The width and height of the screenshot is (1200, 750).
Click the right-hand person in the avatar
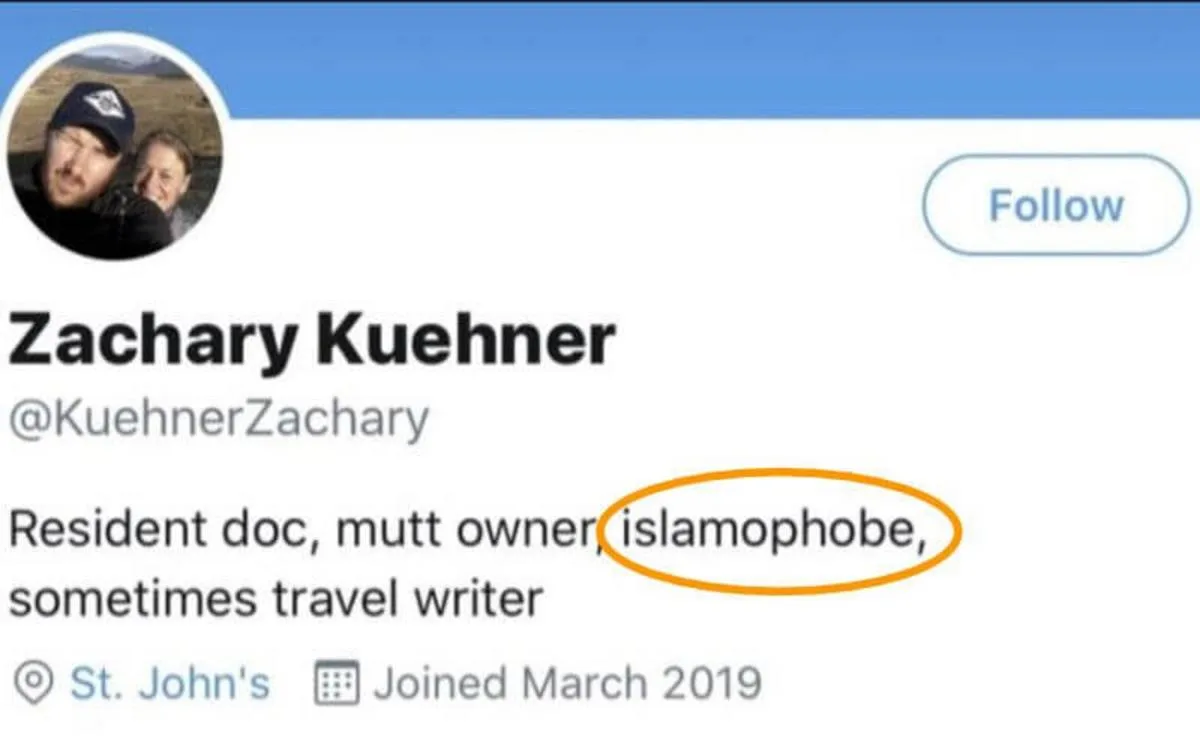[163, 178]
